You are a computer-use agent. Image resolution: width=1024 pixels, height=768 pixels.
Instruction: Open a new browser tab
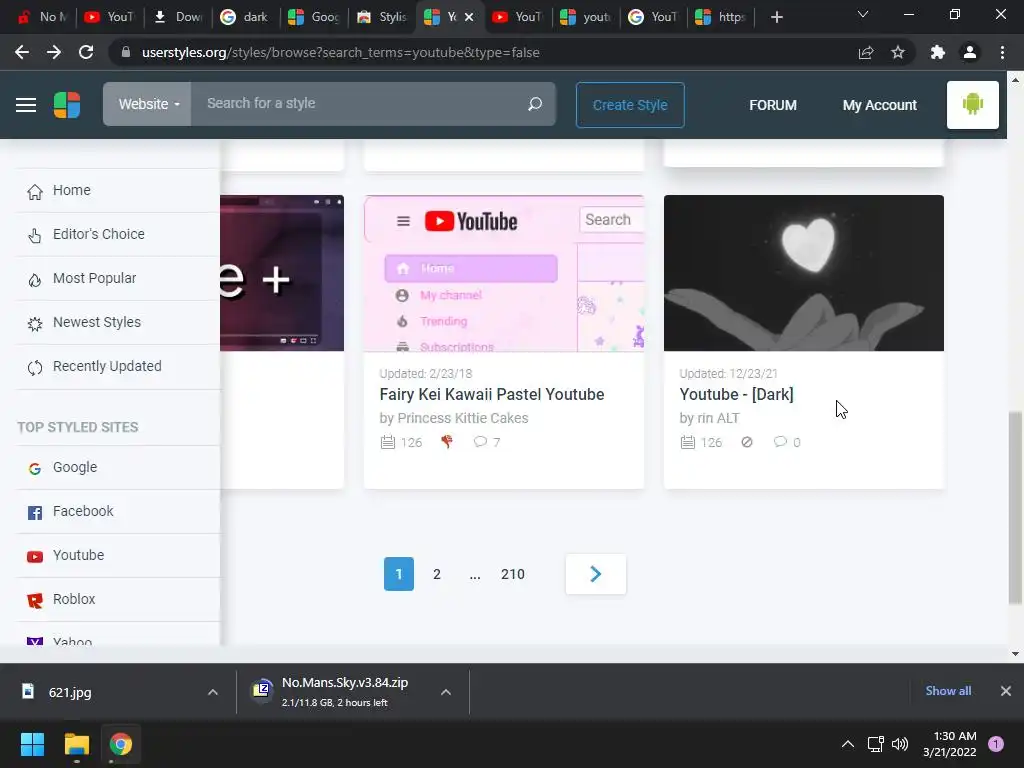click(776, 17)
